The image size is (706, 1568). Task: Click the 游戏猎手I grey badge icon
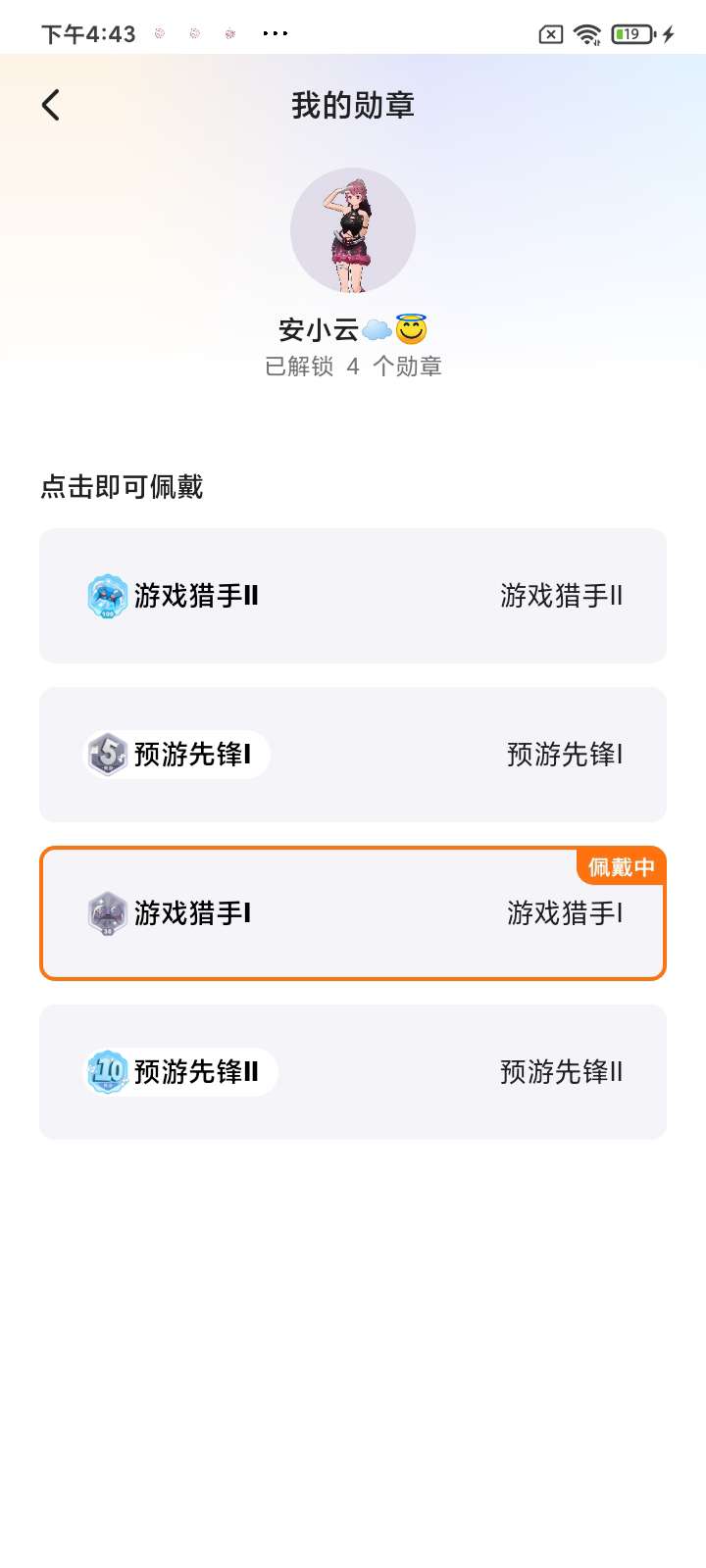108,913
